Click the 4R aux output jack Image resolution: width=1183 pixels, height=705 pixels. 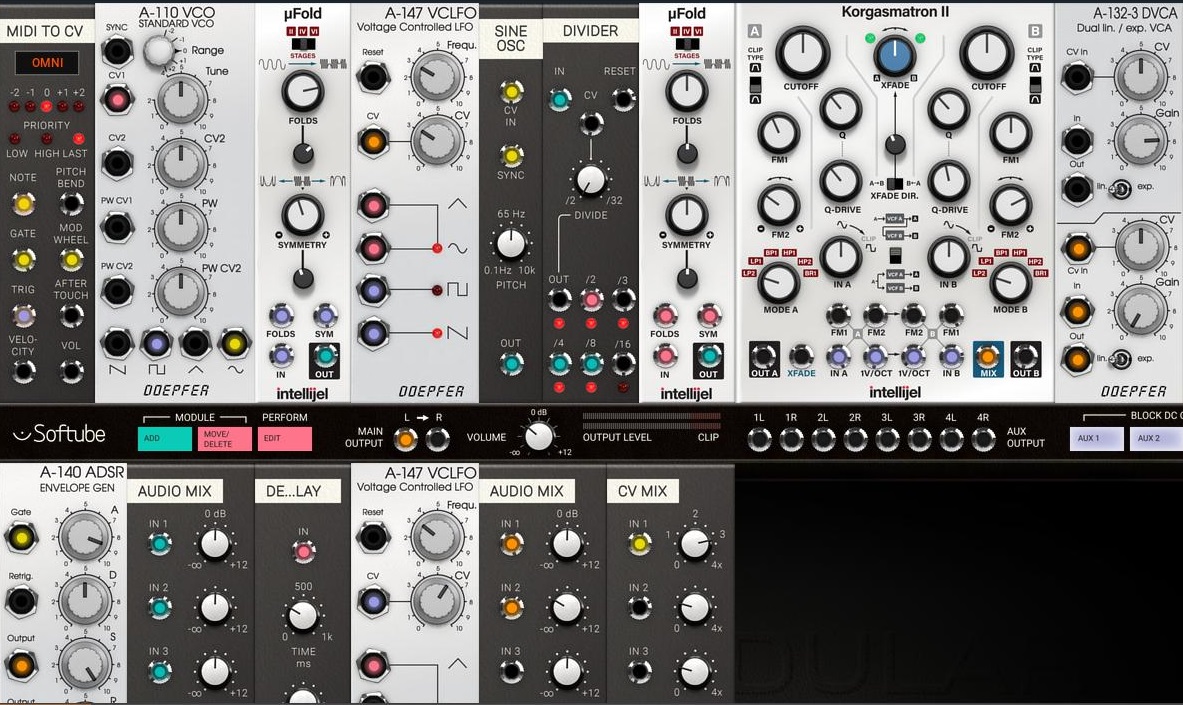982,438
